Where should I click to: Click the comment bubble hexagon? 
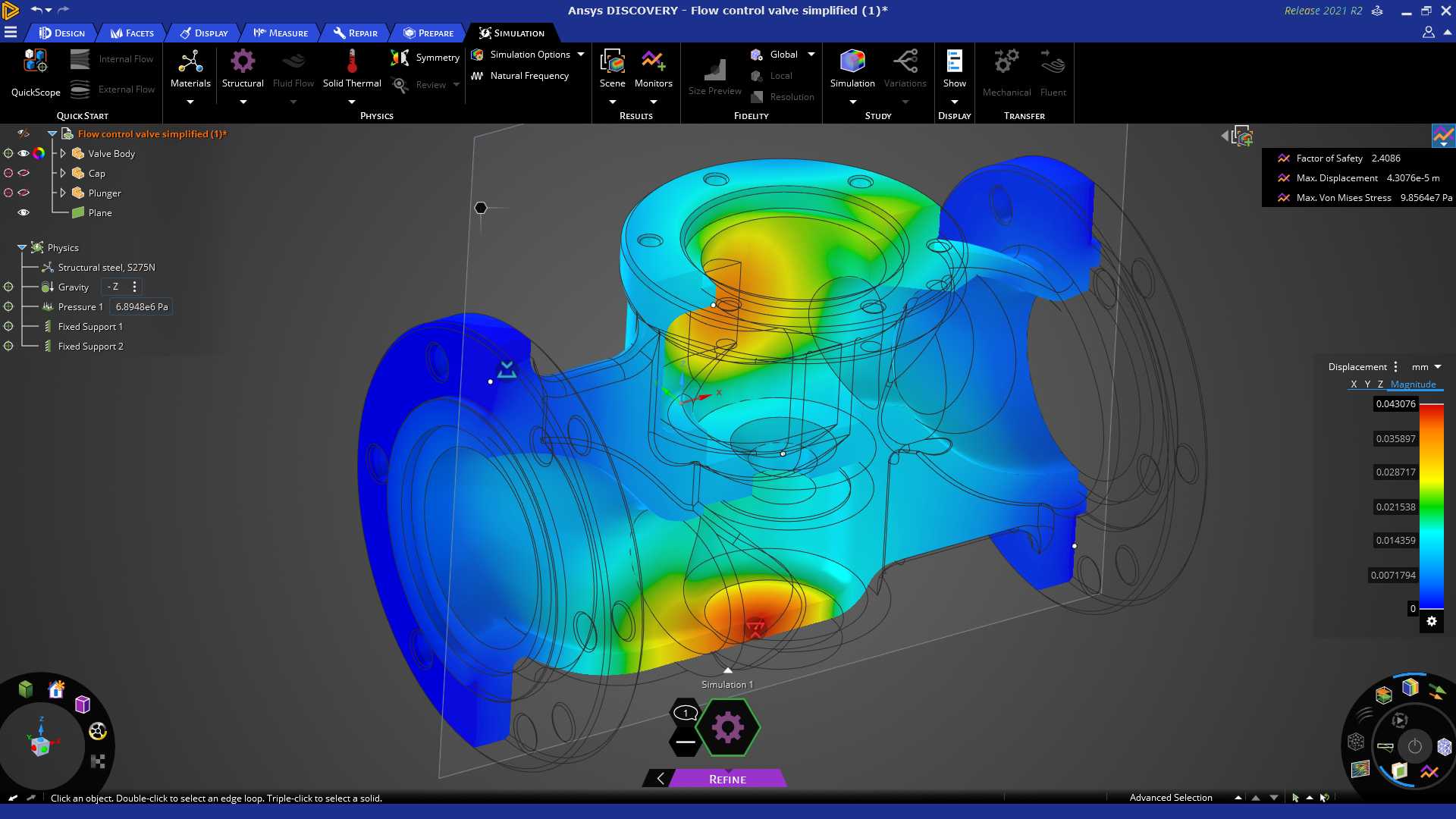click(686, 713)
